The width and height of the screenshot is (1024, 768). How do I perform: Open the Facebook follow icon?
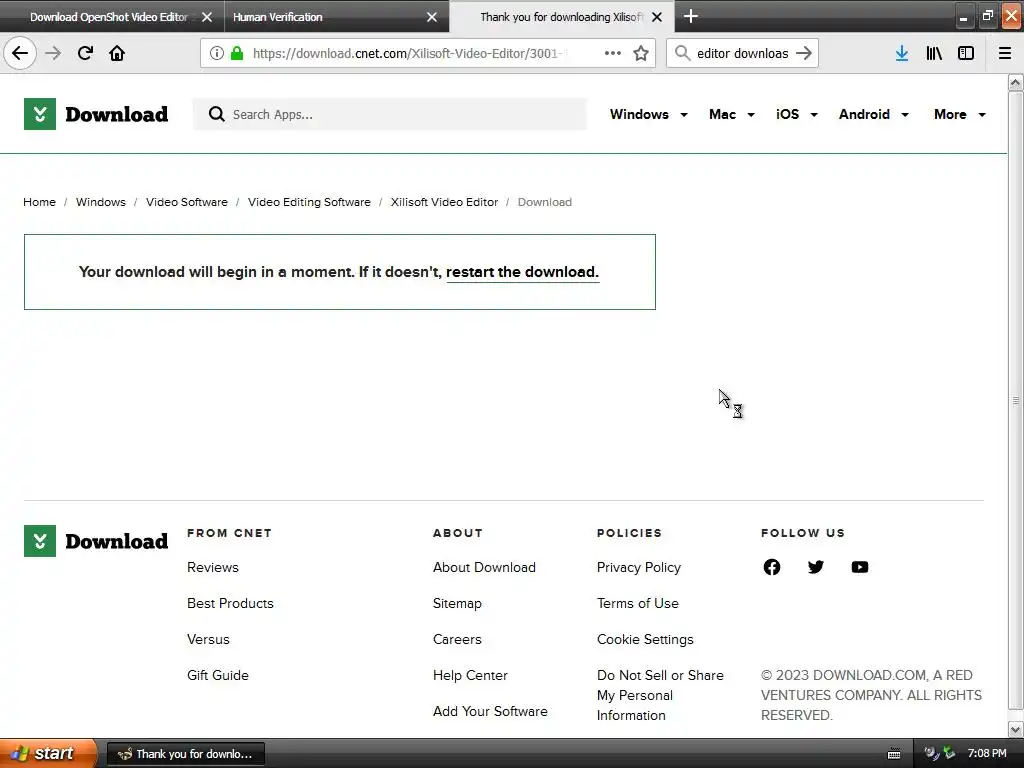click(772, 567)
